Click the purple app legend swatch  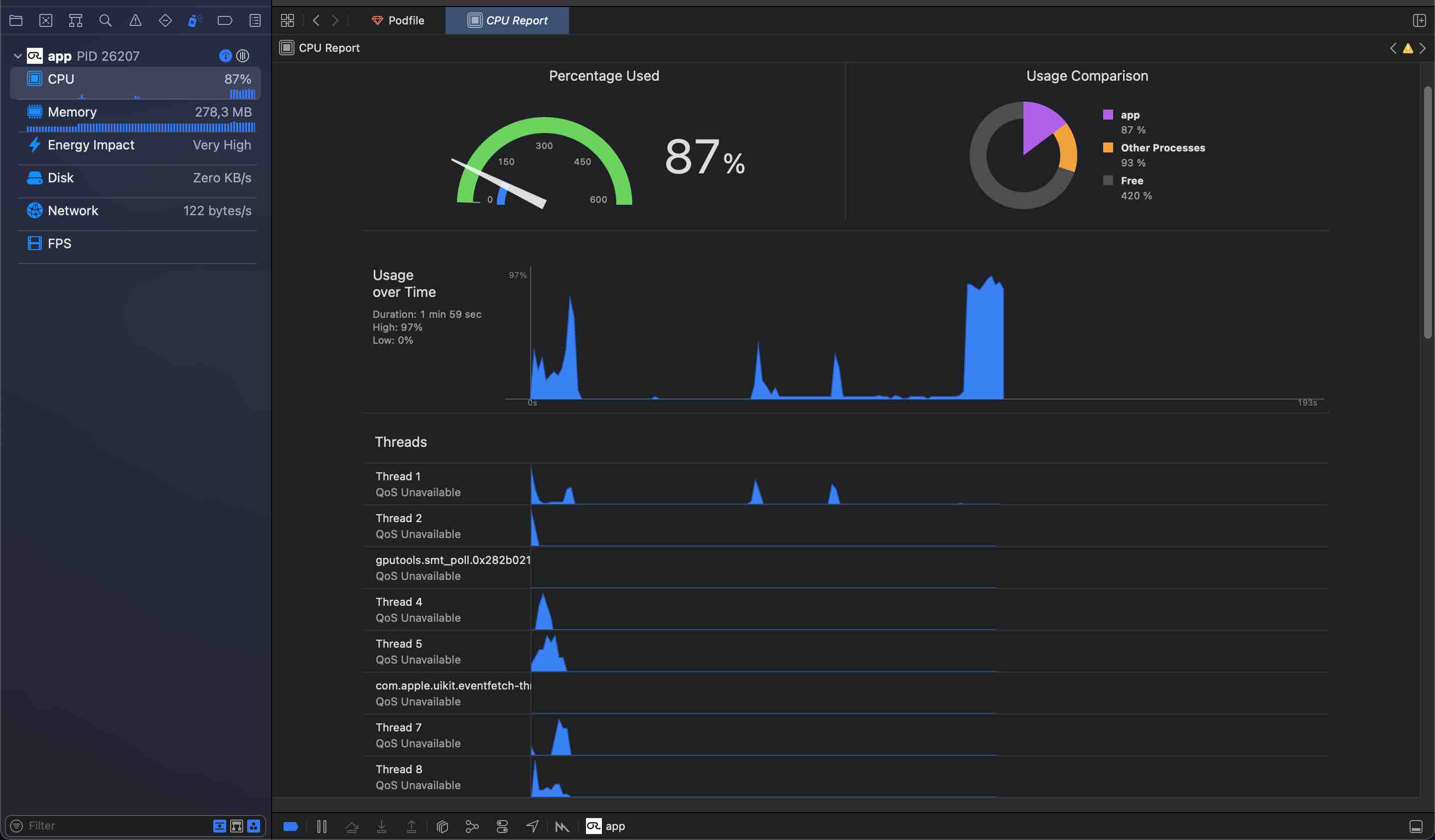point(1108,115)
